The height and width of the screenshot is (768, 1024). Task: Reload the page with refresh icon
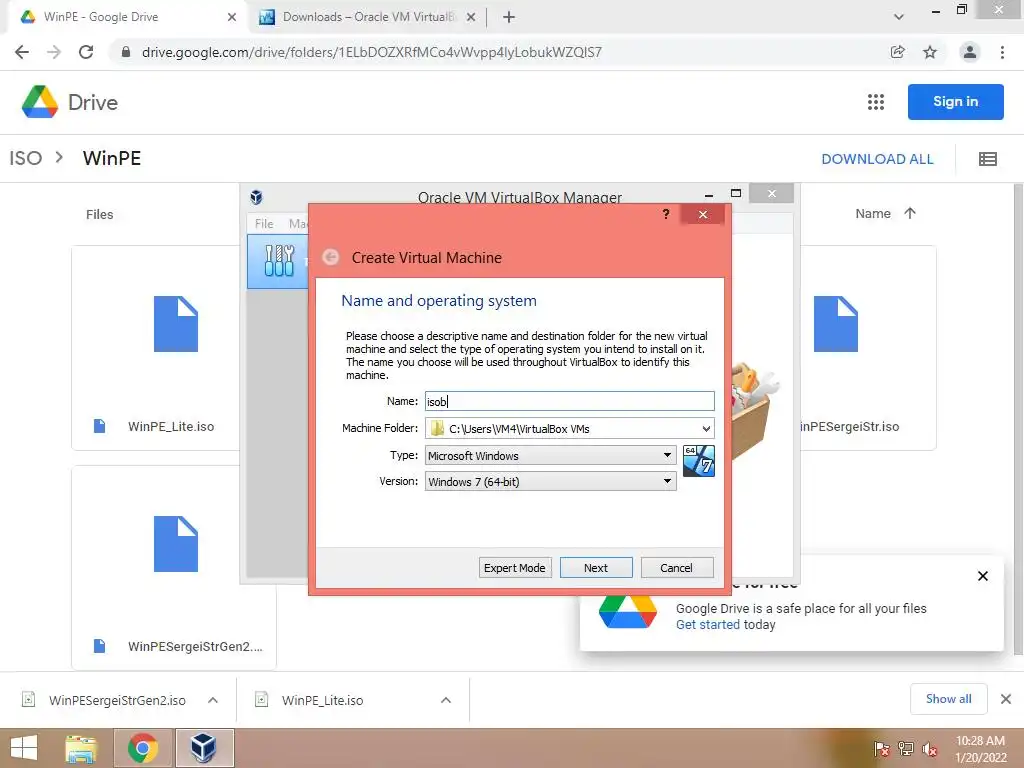86,52
